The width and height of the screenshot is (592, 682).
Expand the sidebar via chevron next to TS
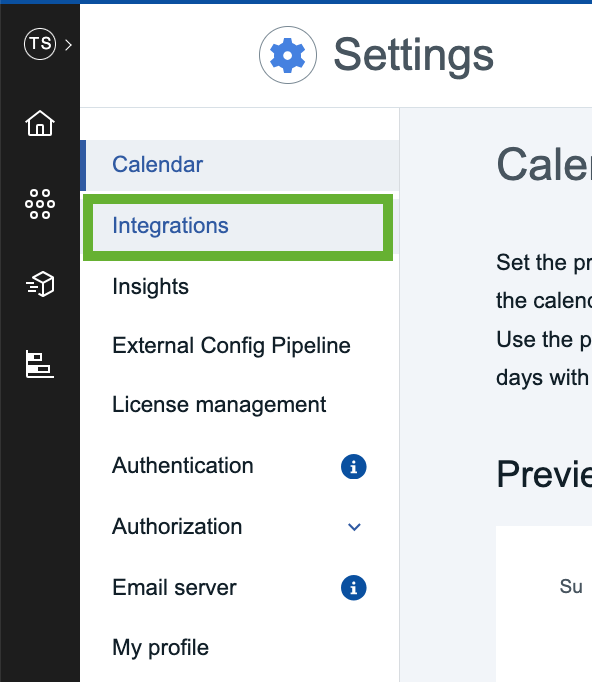point(68,45)
